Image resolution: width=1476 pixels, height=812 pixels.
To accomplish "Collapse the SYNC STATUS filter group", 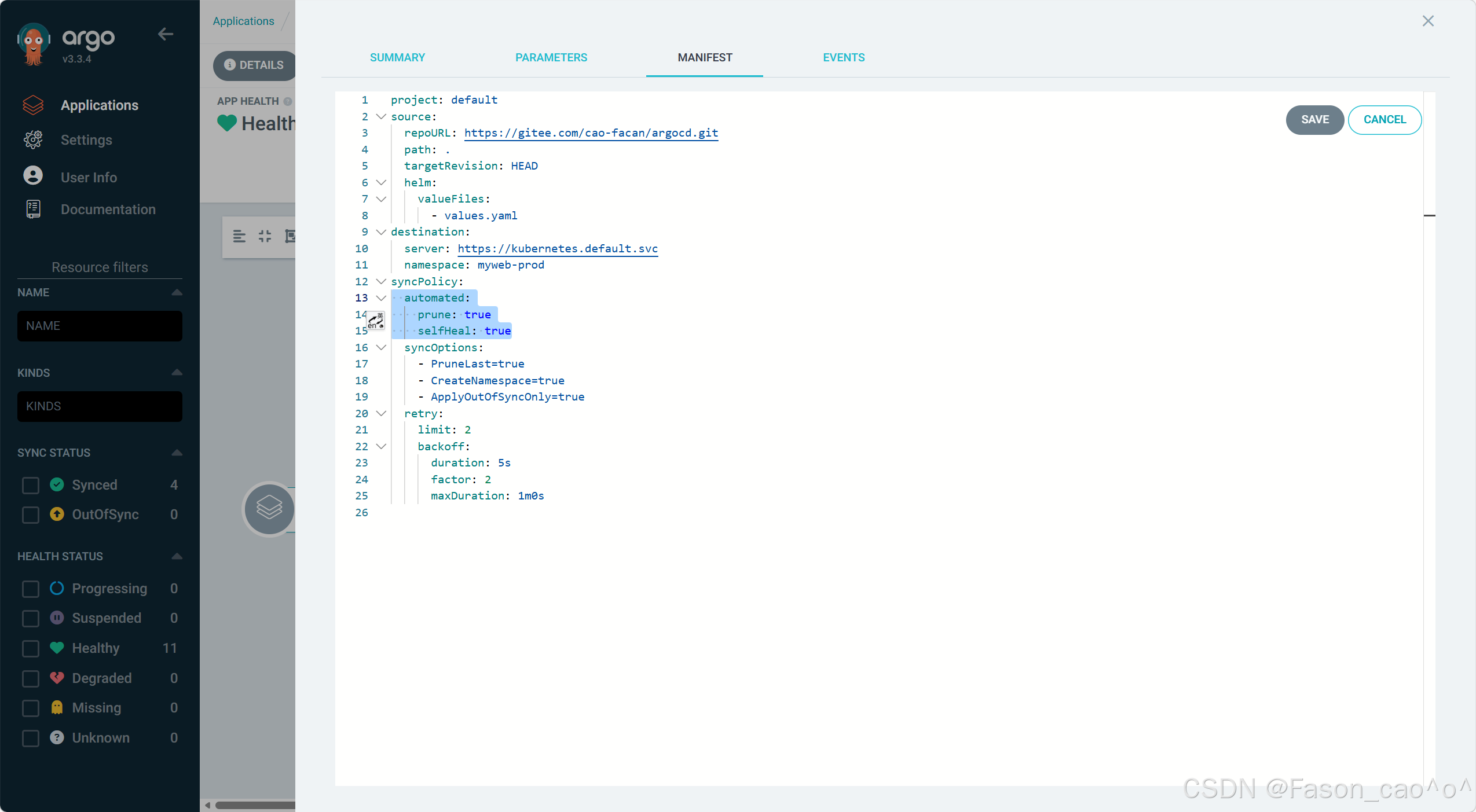I will 177,453.
